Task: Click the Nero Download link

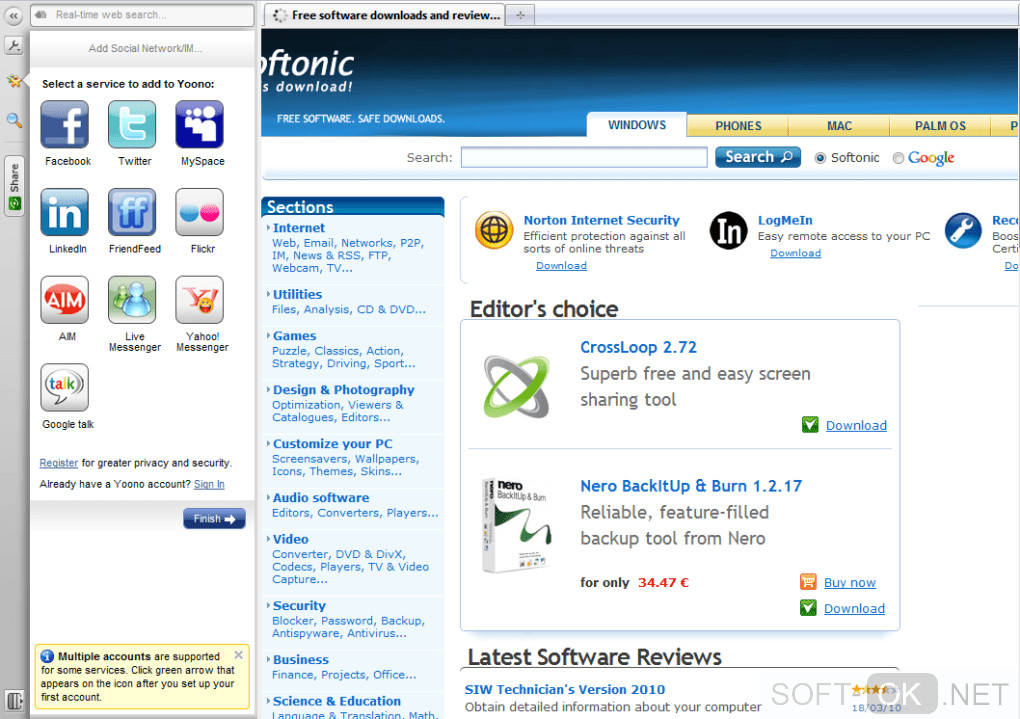Action: pyautogui.click(x=854, y=608)
